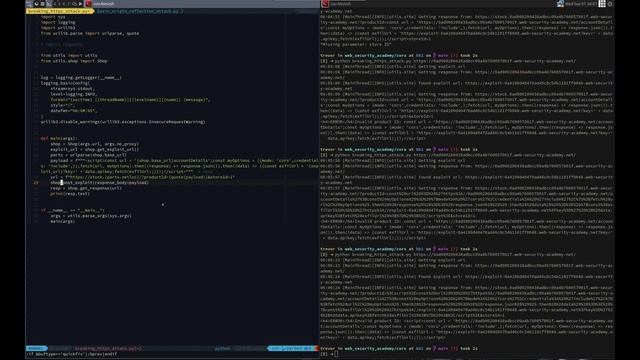Click the red app icon on the right window's title bar
The image size is (640, 360).
pyautogui.click(x=325, y=4)
